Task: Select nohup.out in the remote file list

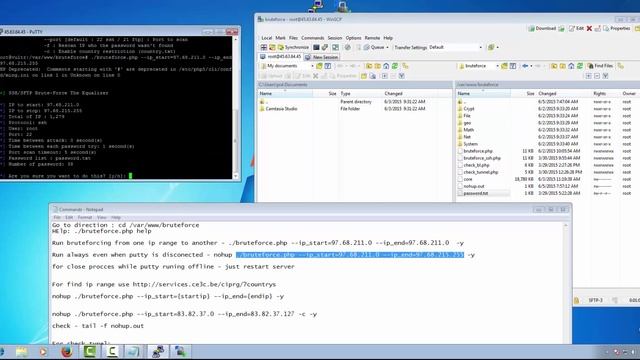Action: pyautogui.click(x=474, y=186)
